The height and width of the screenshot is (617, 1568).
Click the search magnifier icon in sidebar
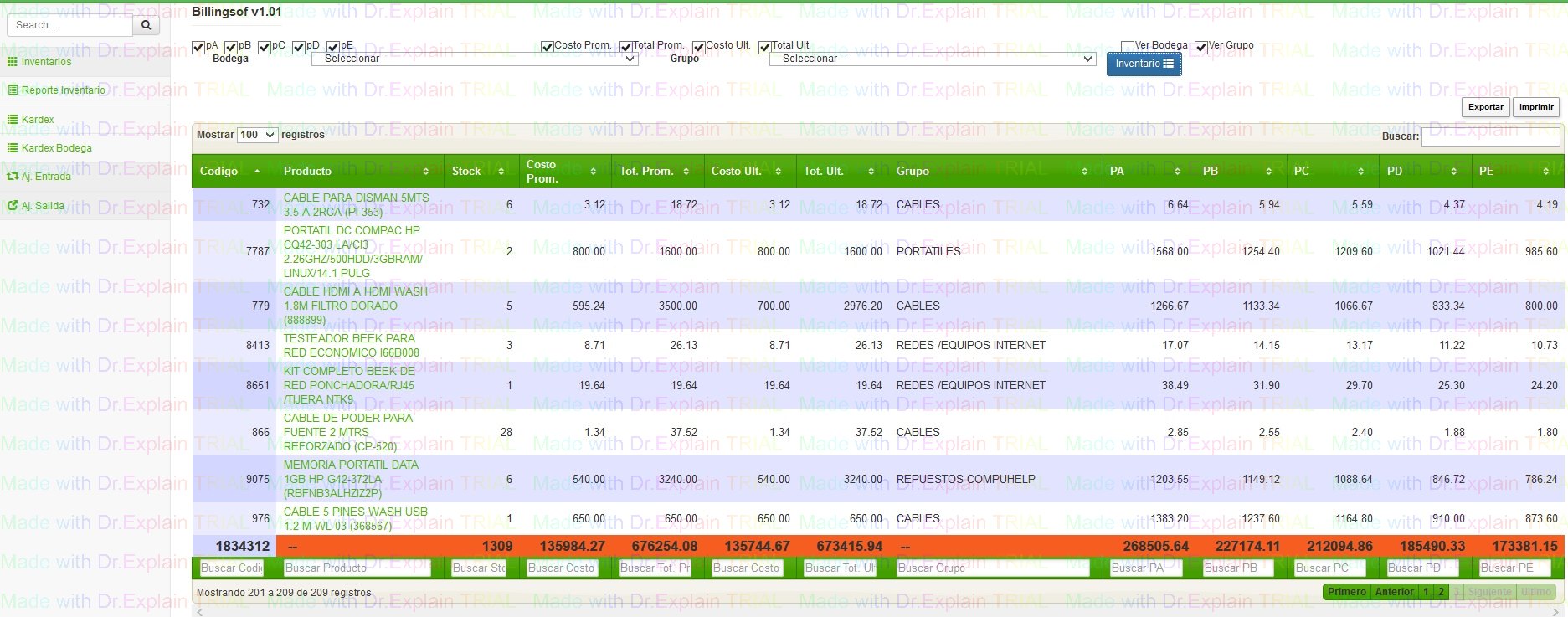(x=146, y=25)
